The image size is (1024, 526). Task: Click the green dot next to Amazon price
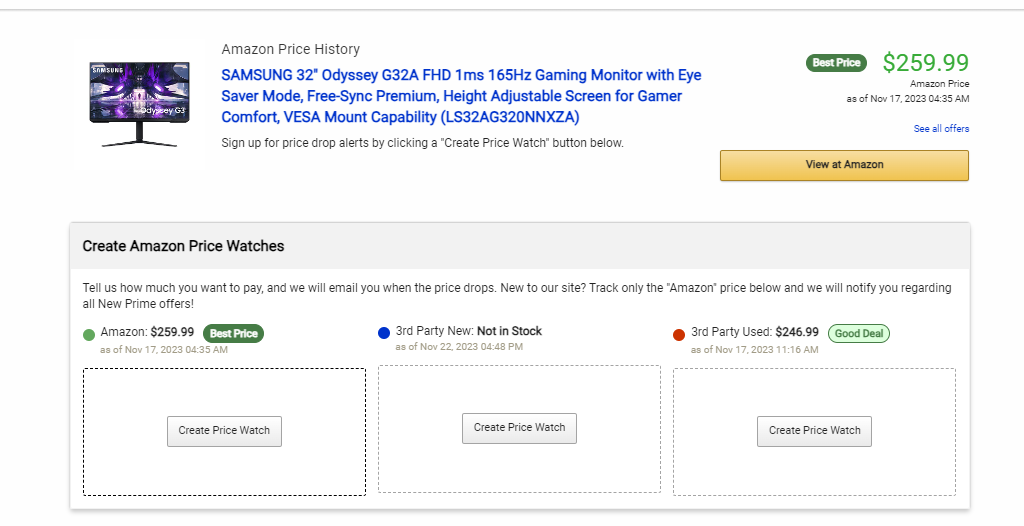89,334
